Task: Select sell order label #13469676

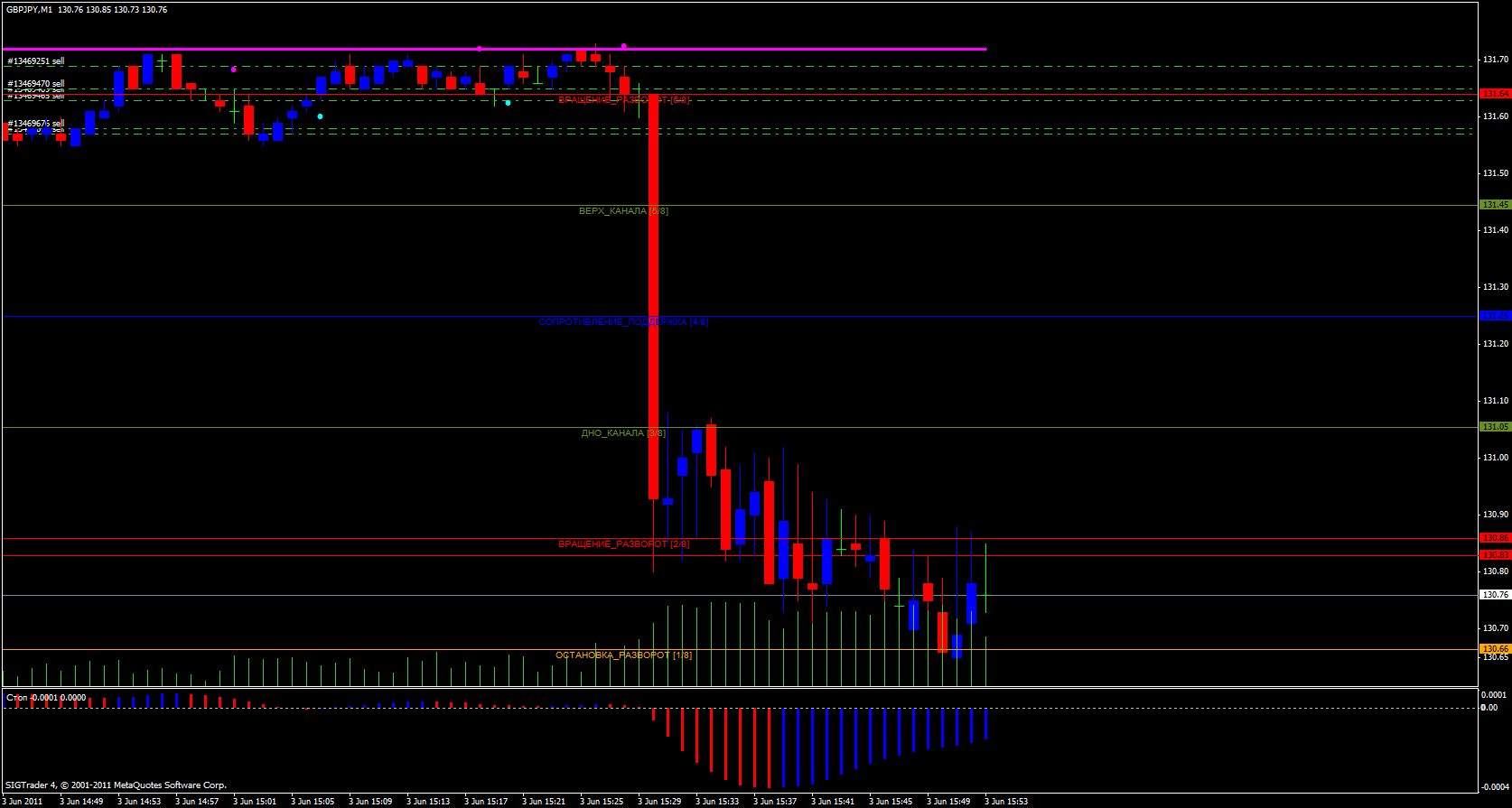Action: [x=36, y=123]
